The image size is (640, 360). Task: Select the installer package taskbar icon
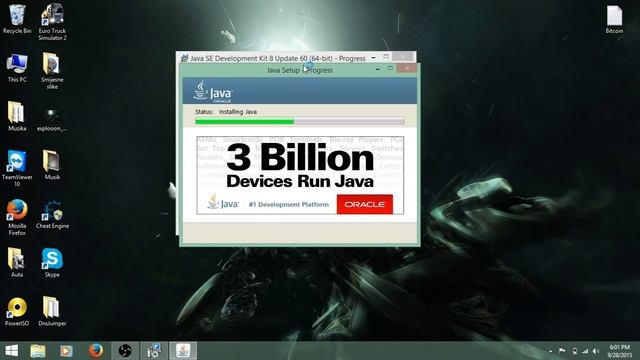(154, 351)
